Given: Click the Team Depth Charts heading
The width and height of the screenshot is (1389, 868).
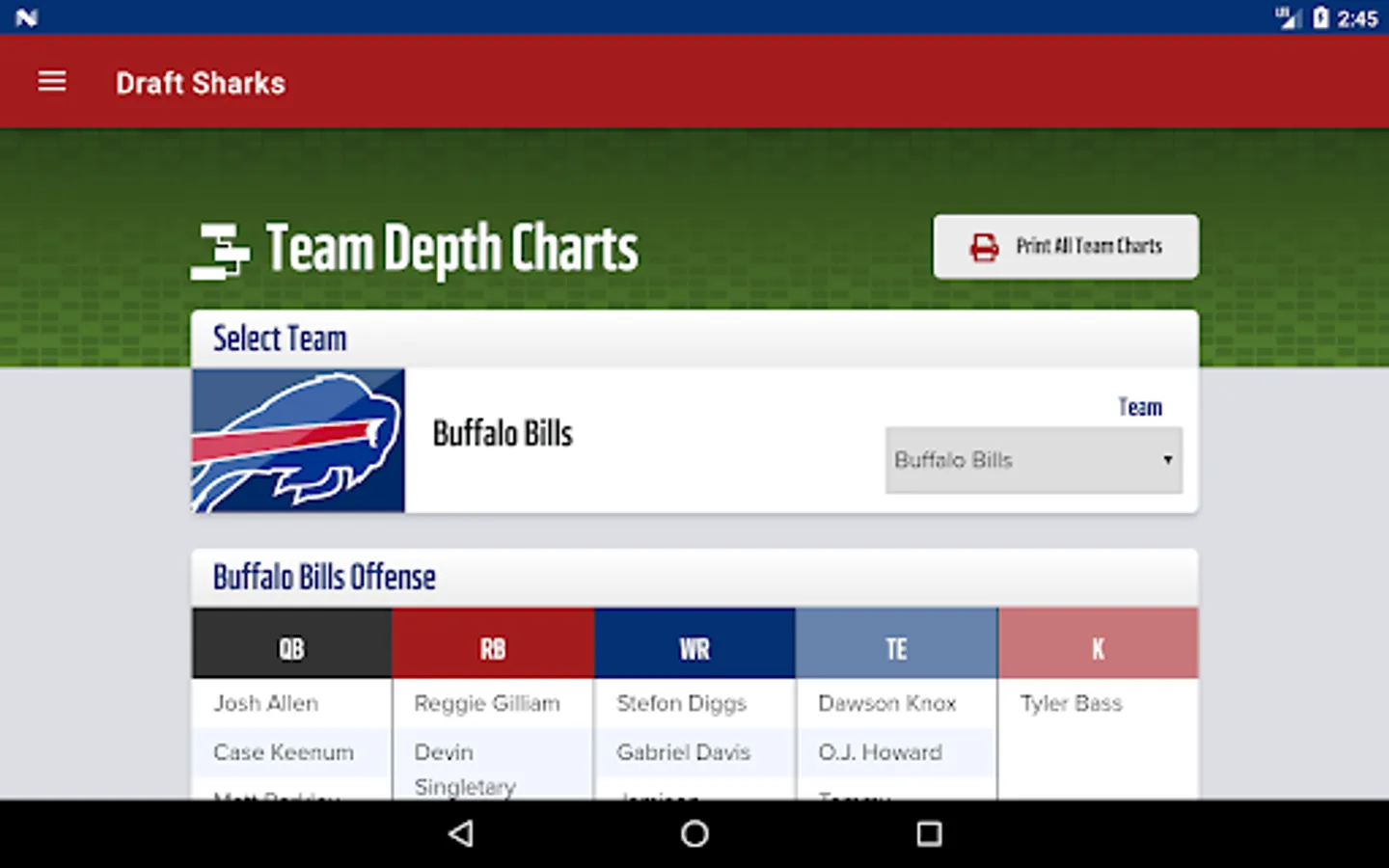Looking at the screenshot, I should tap(452, 249).
